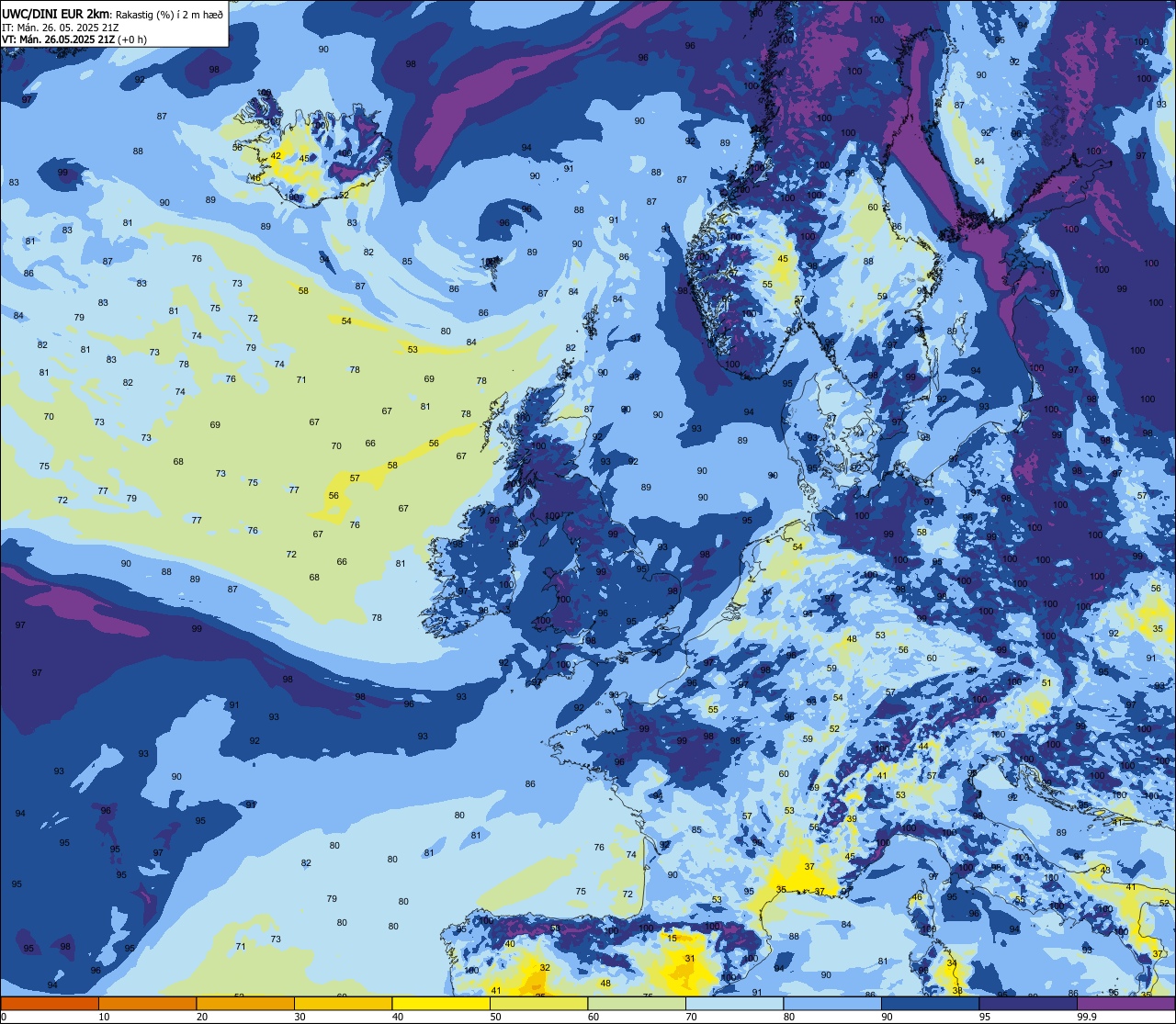This screenshot has width=1176, height=1024.
Task: Click the humidity value '42' over Iceland
Action: [276, 156]
